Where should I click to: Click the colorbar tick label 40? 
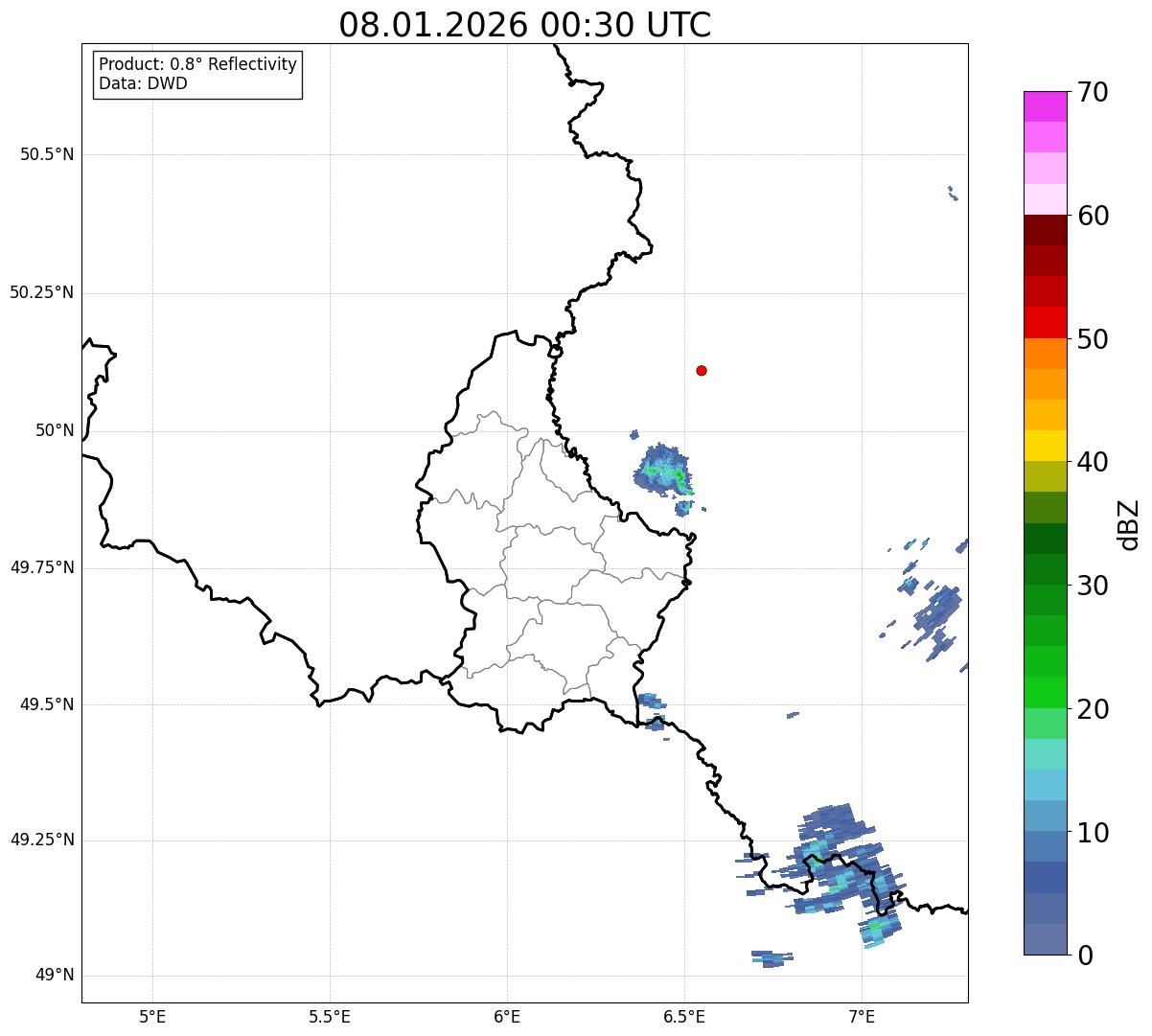click(1093, 462)
